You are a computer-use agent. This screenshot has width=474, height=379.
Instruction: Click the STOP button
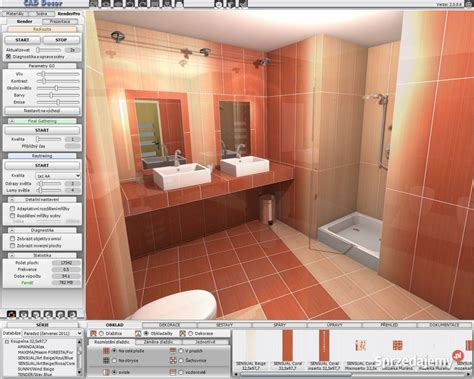[61, 40]
